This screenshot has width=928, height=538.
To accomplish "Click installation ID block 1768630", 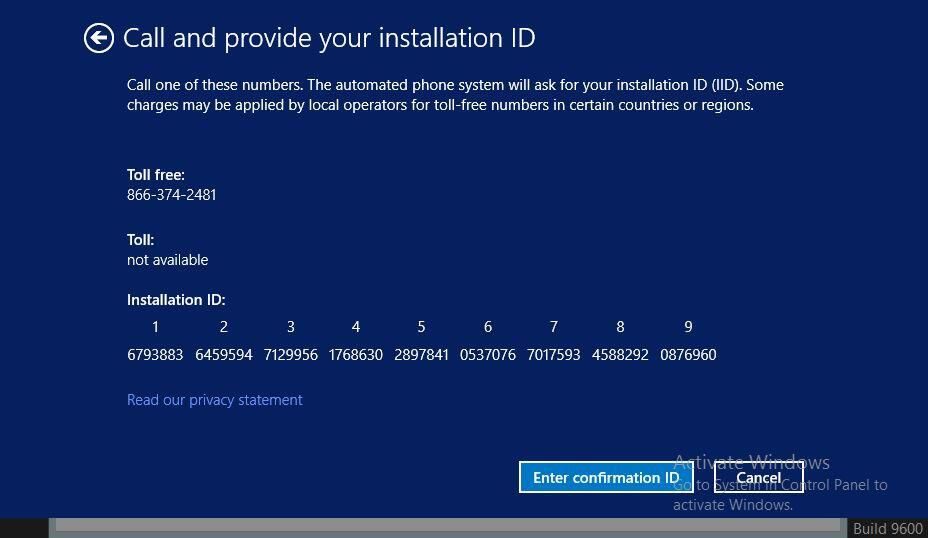I will click(x=355, y=355).
